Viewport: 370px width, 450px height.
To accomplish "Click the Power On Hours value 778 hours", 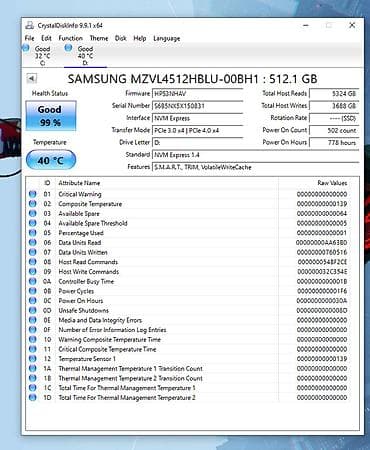I will (334, 143).
